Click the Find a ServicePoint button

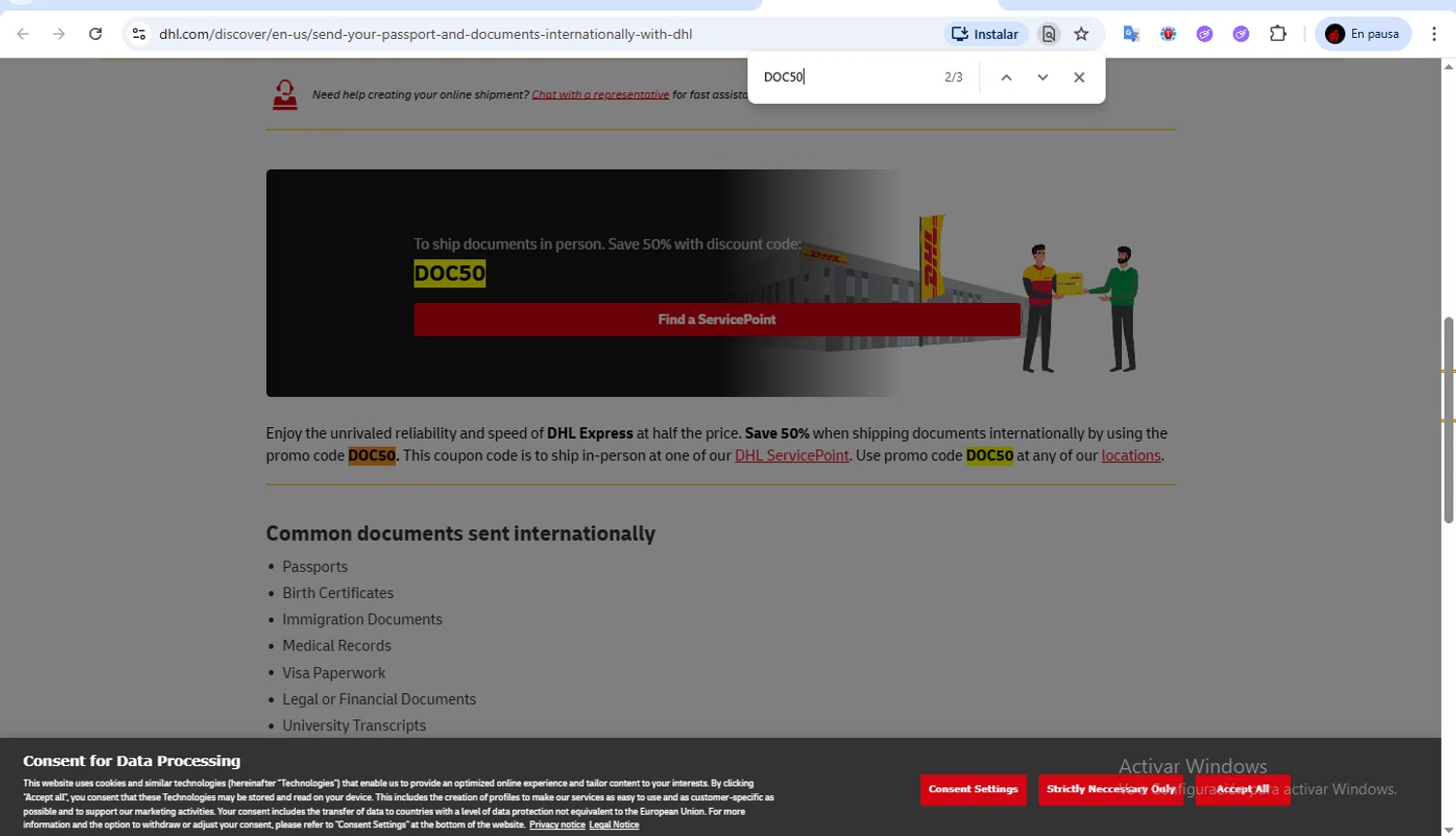click(x=716, y=319)
